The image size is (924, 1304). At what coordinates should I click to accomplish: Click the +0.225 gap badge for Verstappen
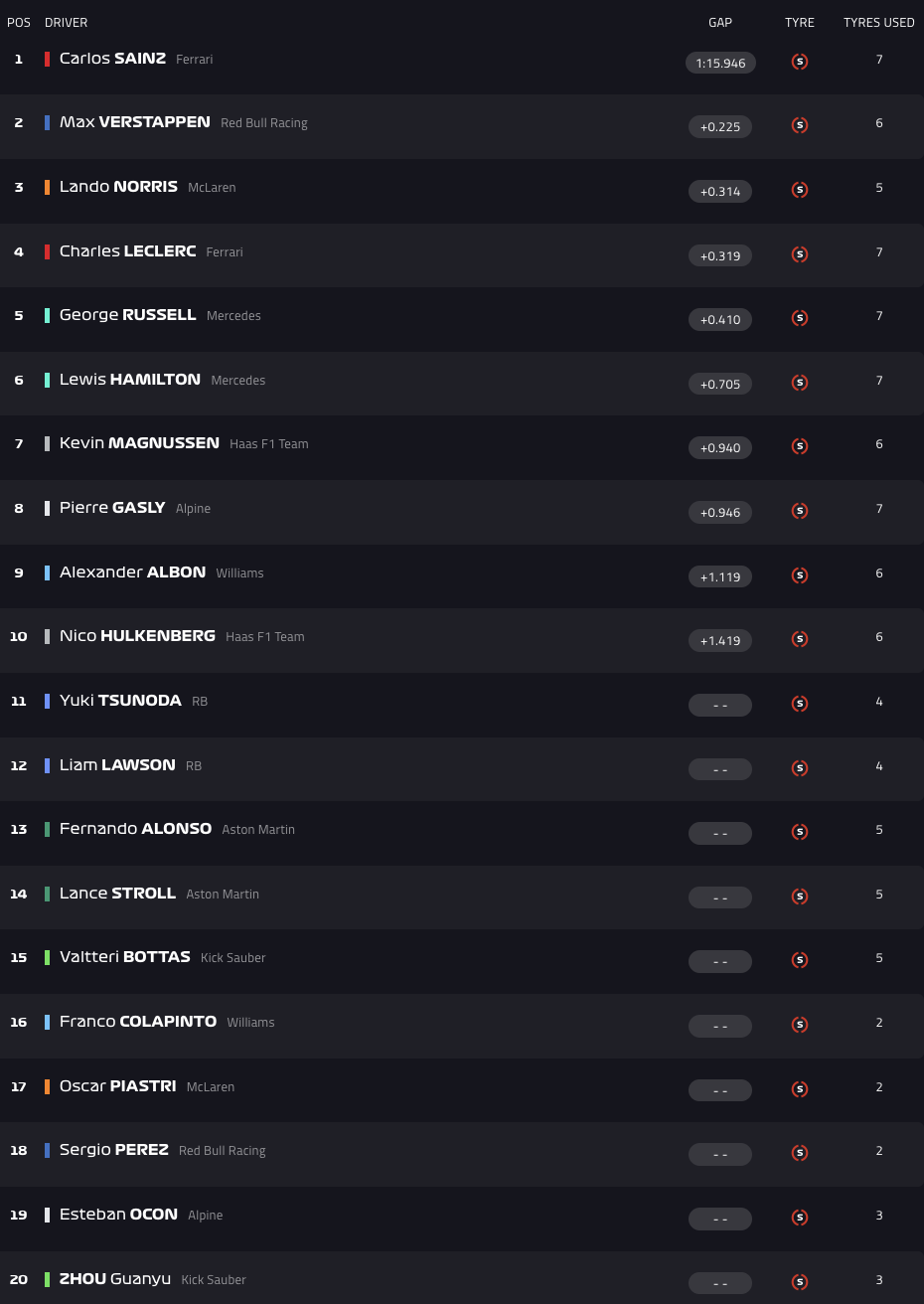[720, 127]
